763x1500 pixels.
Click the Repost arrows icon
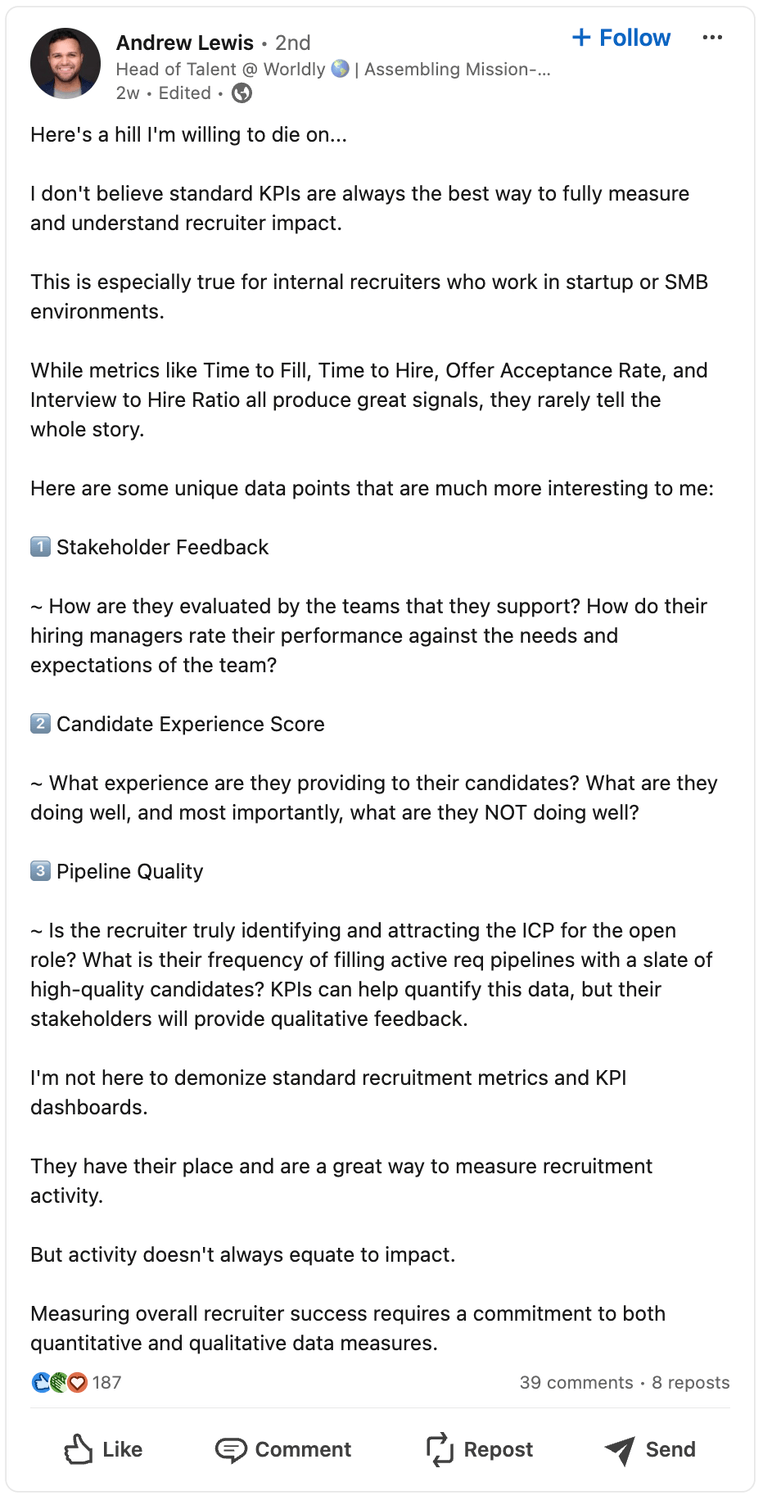[x=440, y=1450]
